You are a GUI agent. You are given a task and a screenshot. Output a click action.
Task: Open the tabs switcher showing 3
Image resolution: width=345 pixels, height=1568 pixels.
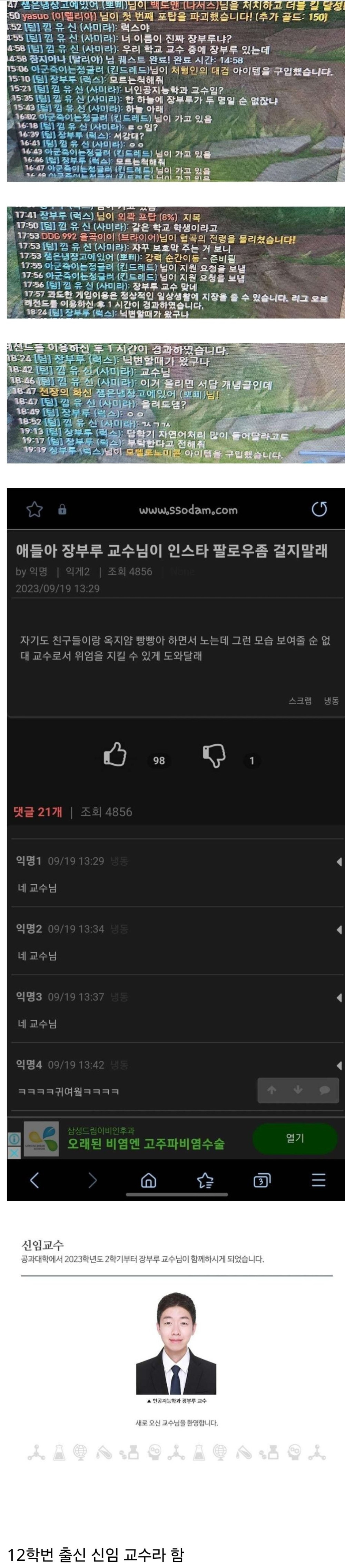coord(262,1180)
